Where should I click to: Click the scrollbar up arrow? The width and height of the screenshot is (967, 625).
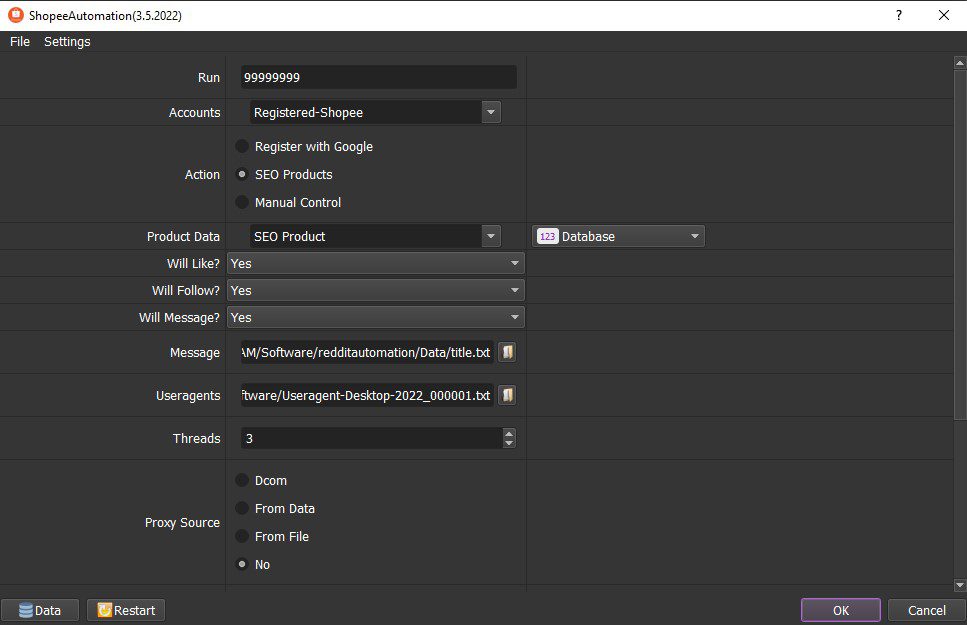960,62
